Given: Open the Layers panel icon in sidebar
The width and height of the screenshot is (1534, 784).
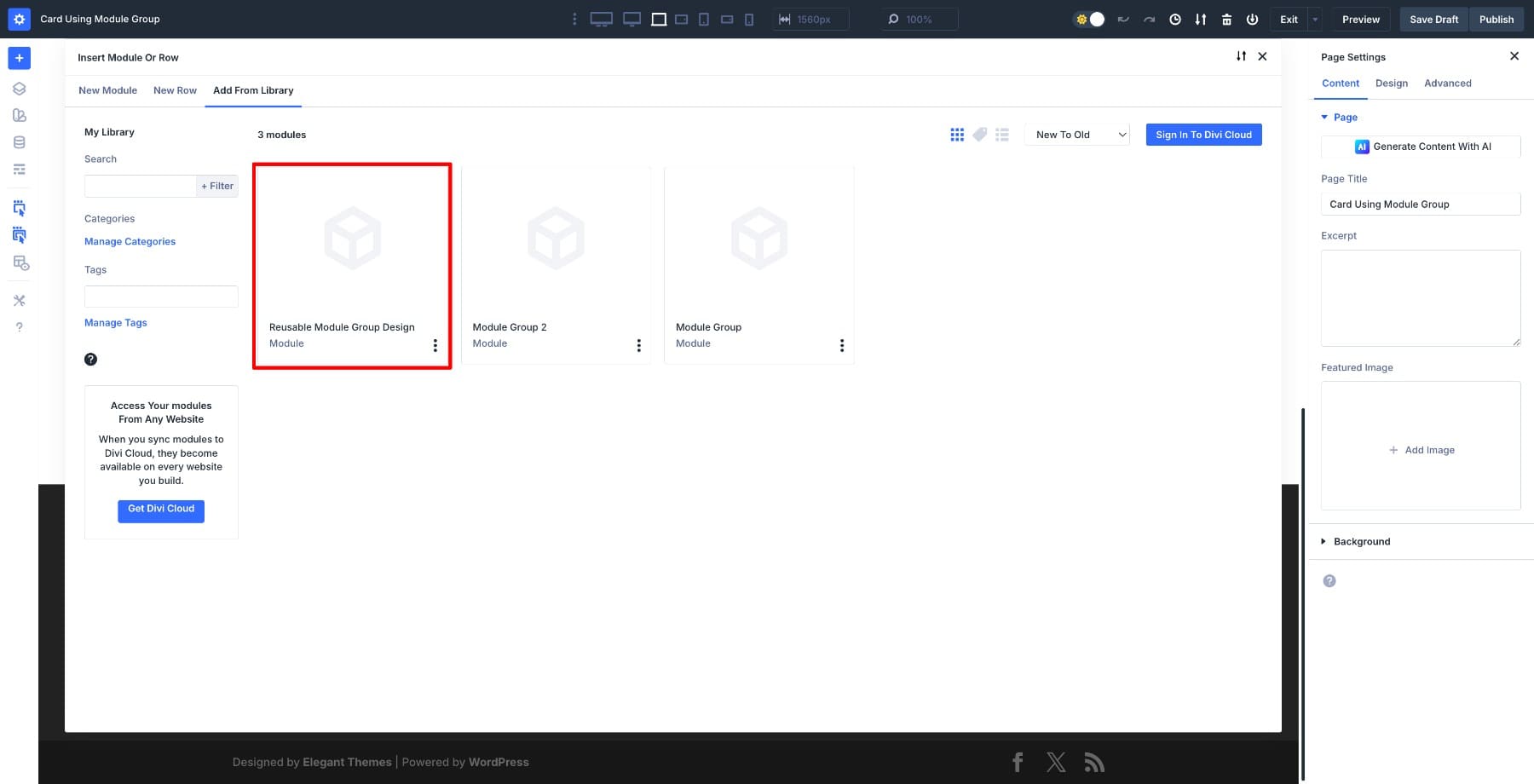Looking at the screenshot, I should point(19,89).
